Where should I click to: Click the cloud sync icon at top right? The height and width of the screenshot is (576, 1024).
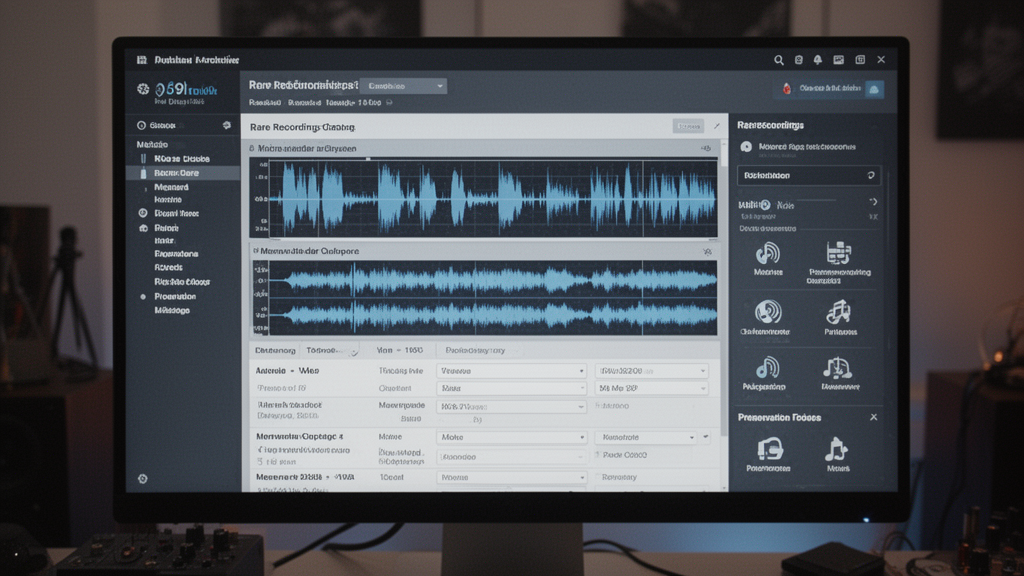pos(873,89)
